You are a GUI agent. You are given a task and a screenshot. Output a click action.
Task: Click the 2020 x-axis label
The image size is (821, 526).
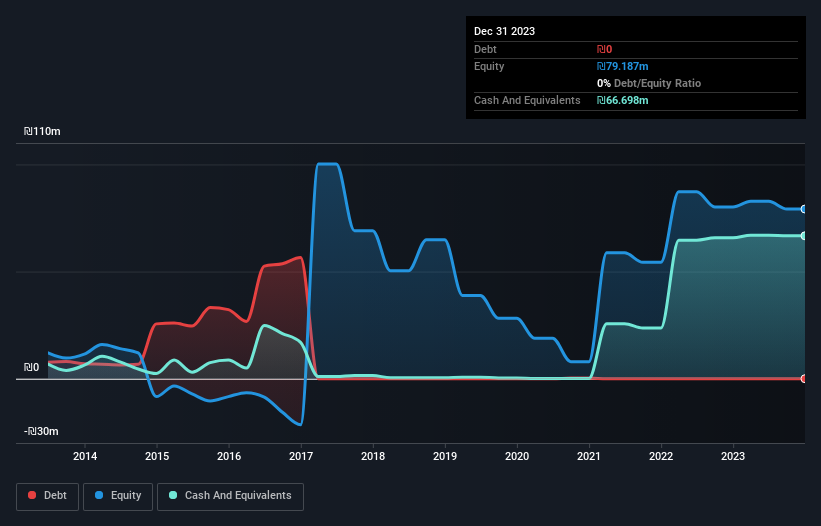pyautogui.click(x=517, y=456)
